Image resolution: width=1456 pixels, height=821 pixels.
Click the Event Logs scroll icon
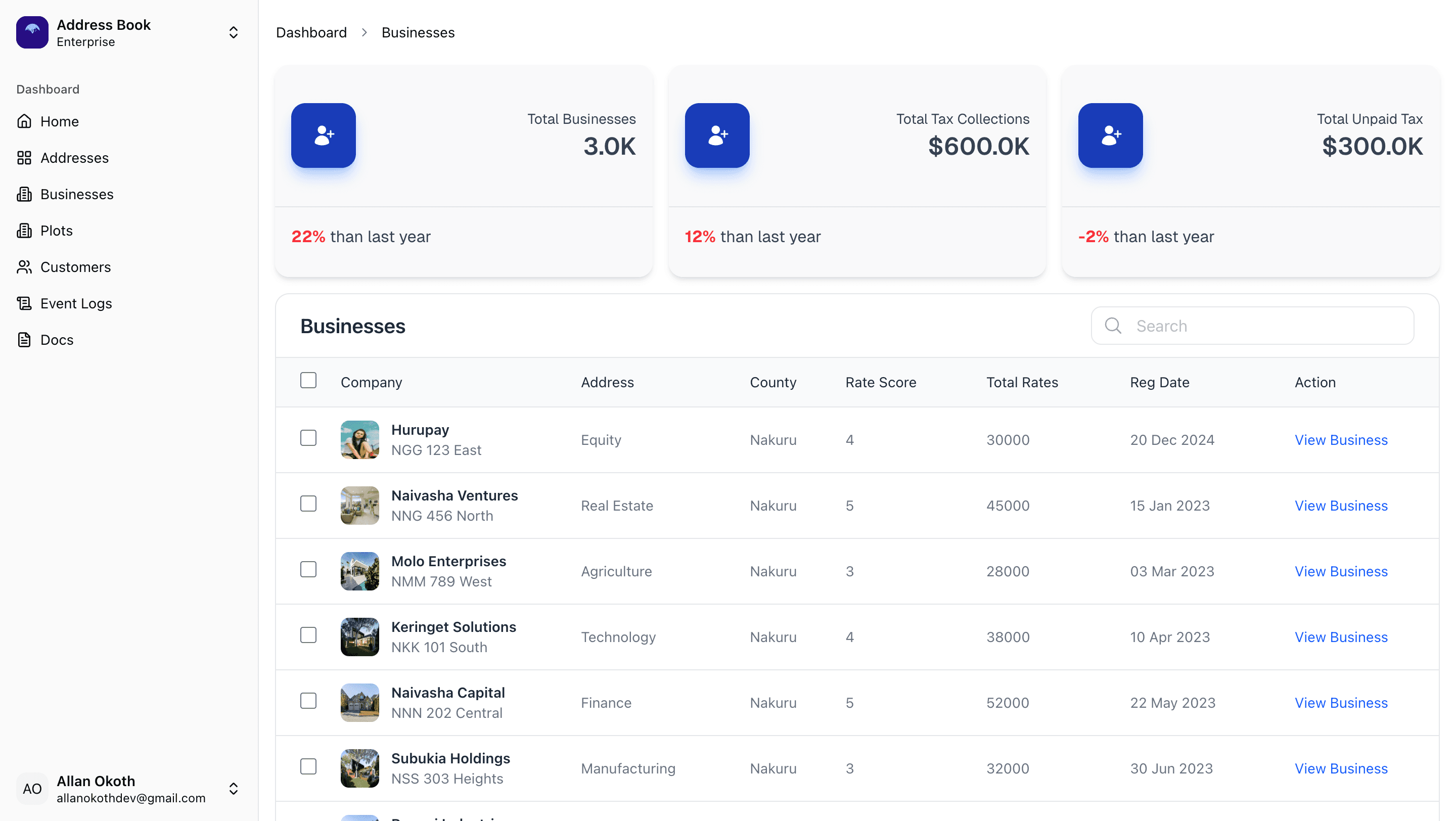point(24,303)
